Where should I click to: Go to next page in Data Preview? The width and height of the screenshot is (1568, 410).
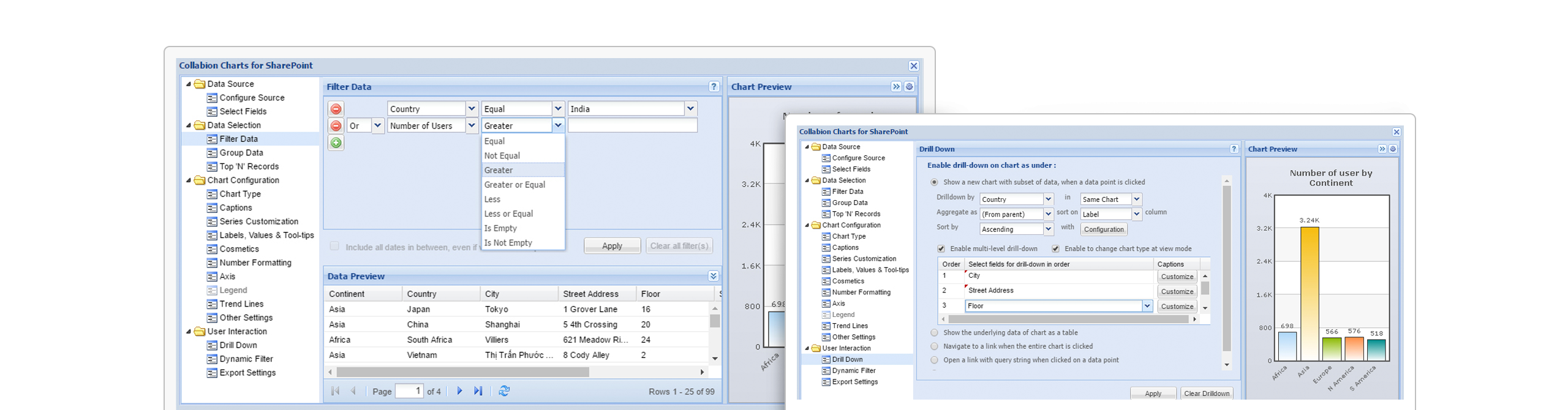tap(459, 391)
